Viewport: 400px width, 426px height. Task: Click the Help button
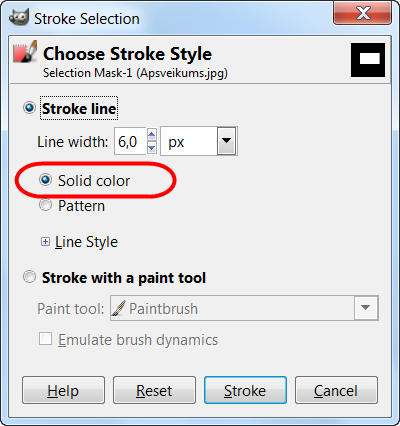63,390
